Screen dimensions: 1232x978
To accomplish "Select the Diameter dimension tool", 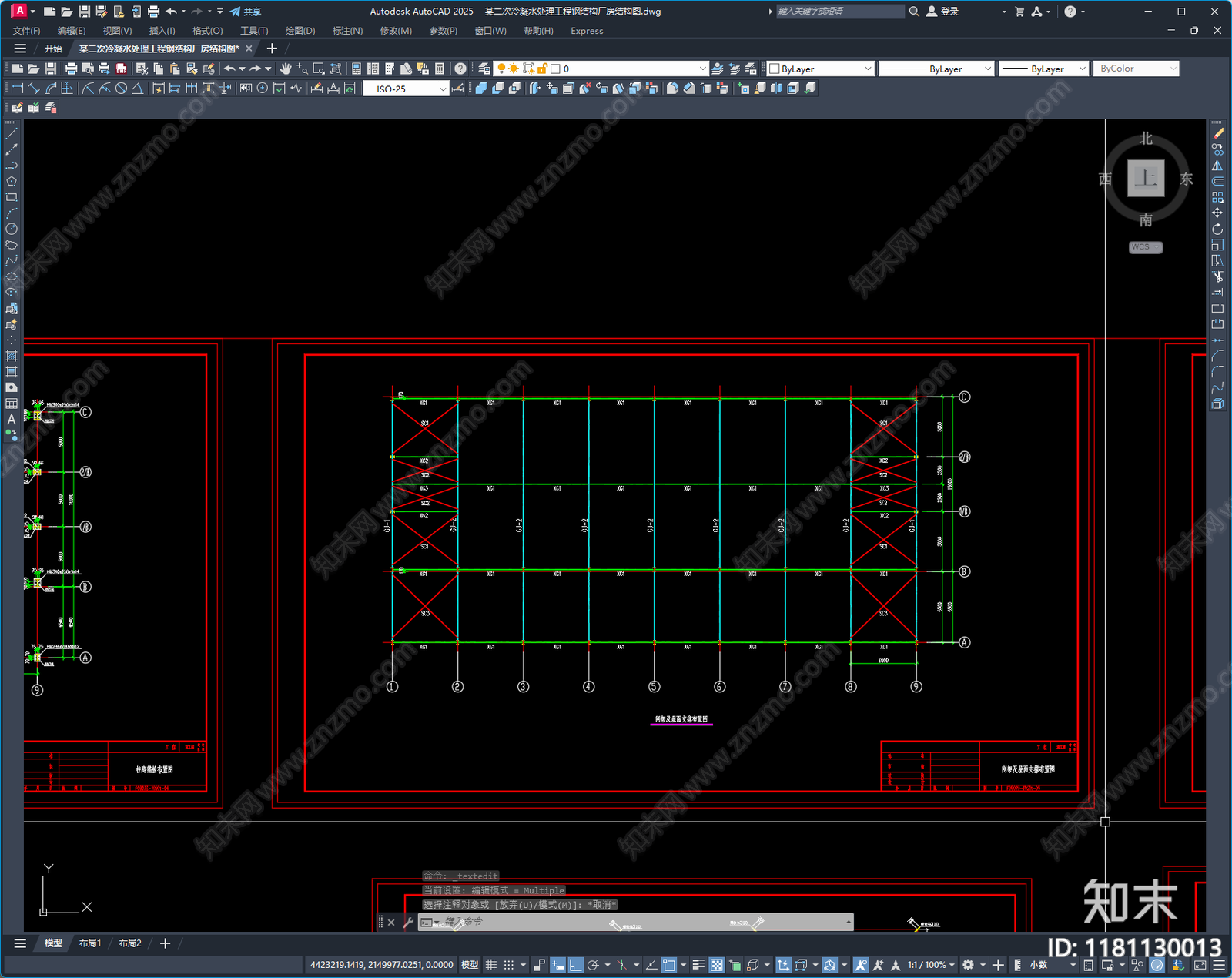I will click(x=121, y=89).
